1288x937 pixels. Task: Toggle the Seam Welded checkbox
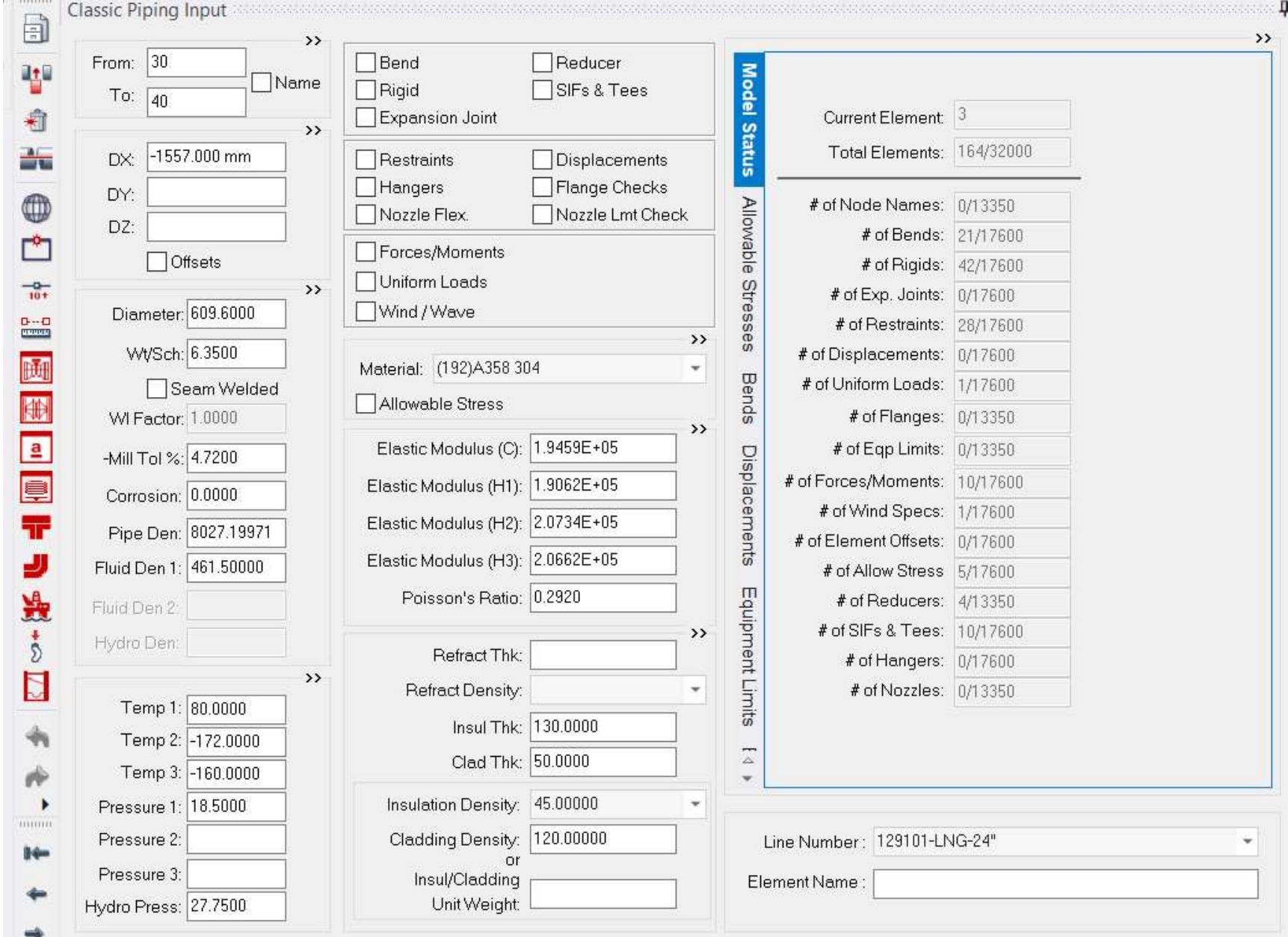coord(157,389)
